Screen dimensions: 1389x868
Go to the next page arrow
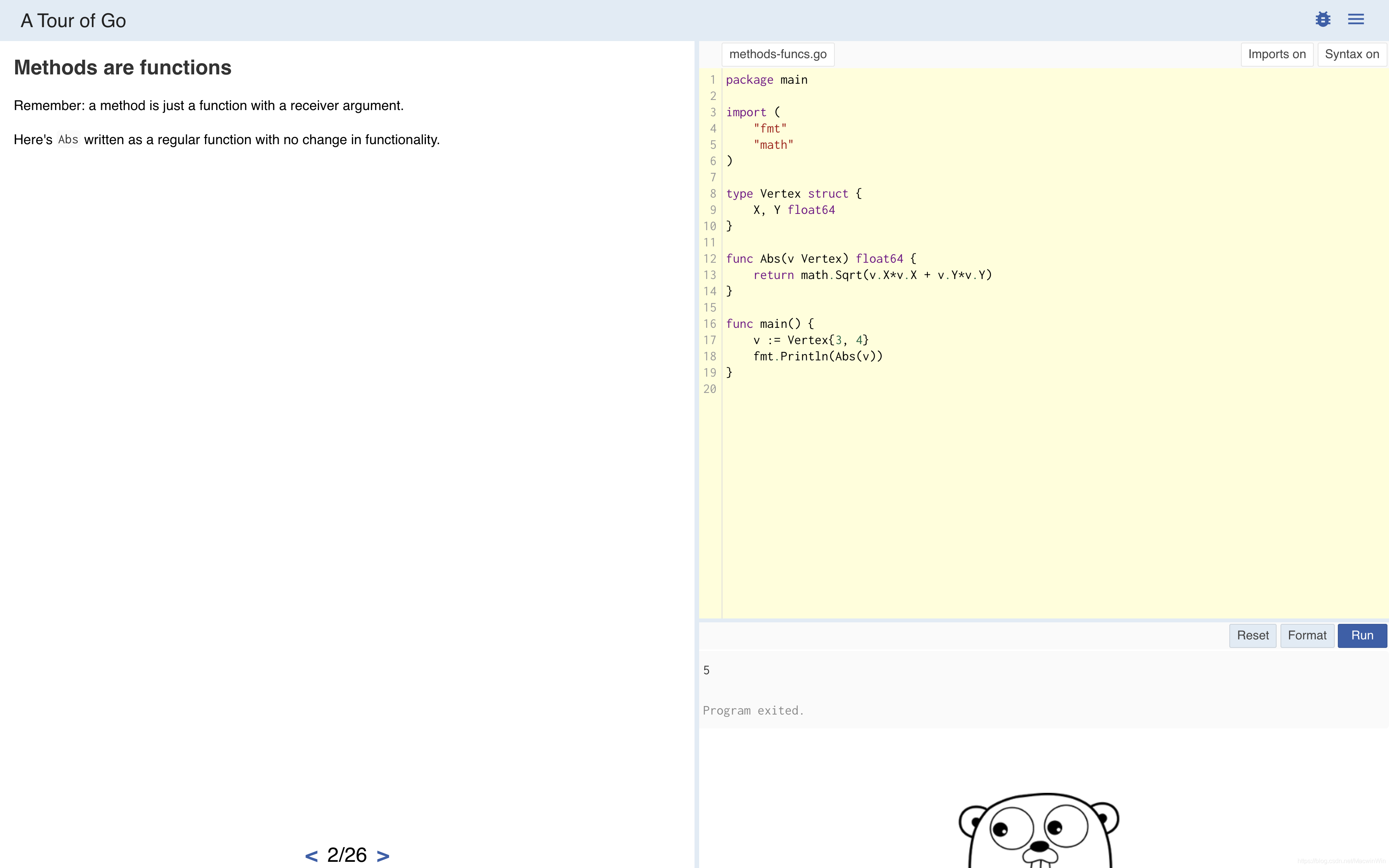click(x=383, y=856)
